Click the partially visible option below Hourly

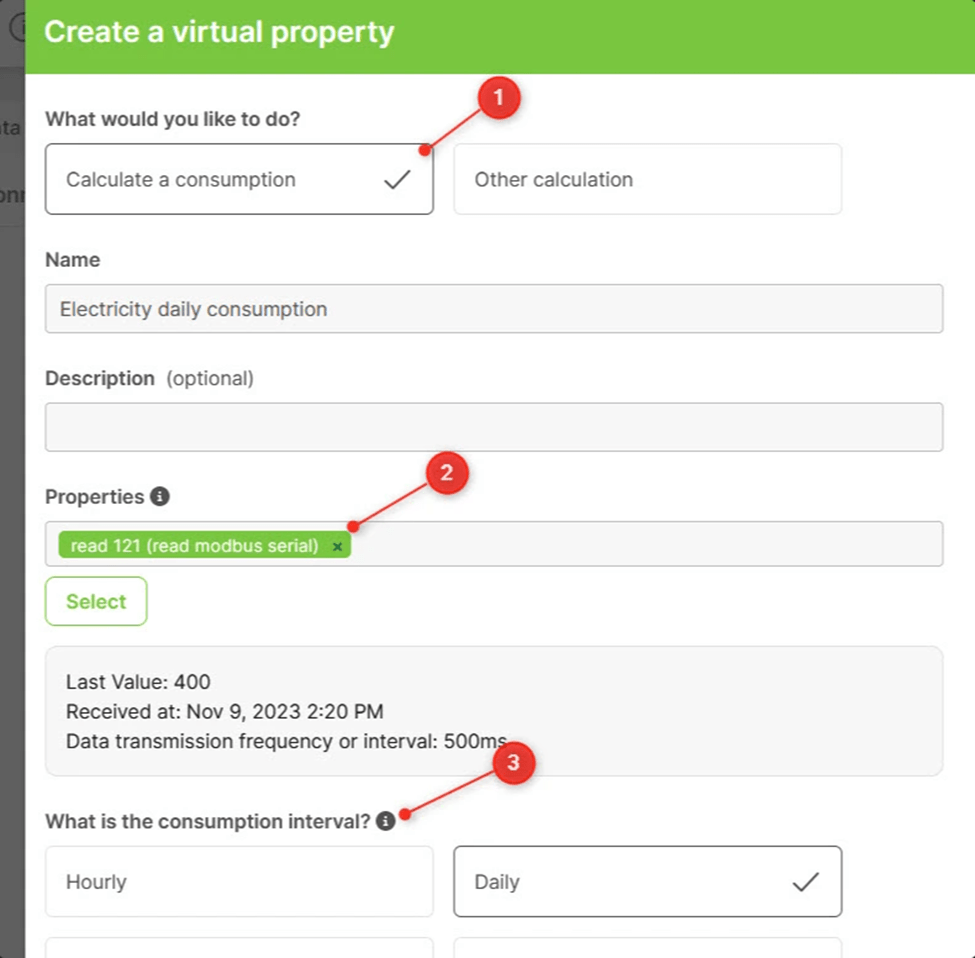239,948
